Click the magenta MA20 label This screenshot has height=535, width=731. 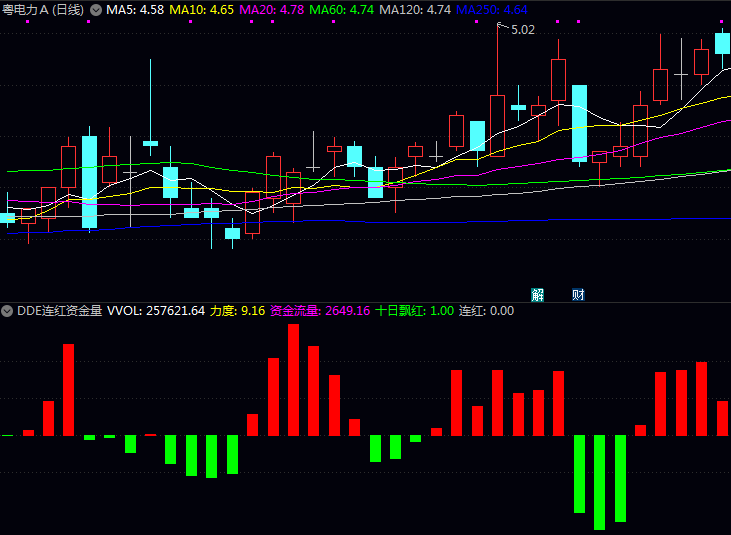click(272, 9)
